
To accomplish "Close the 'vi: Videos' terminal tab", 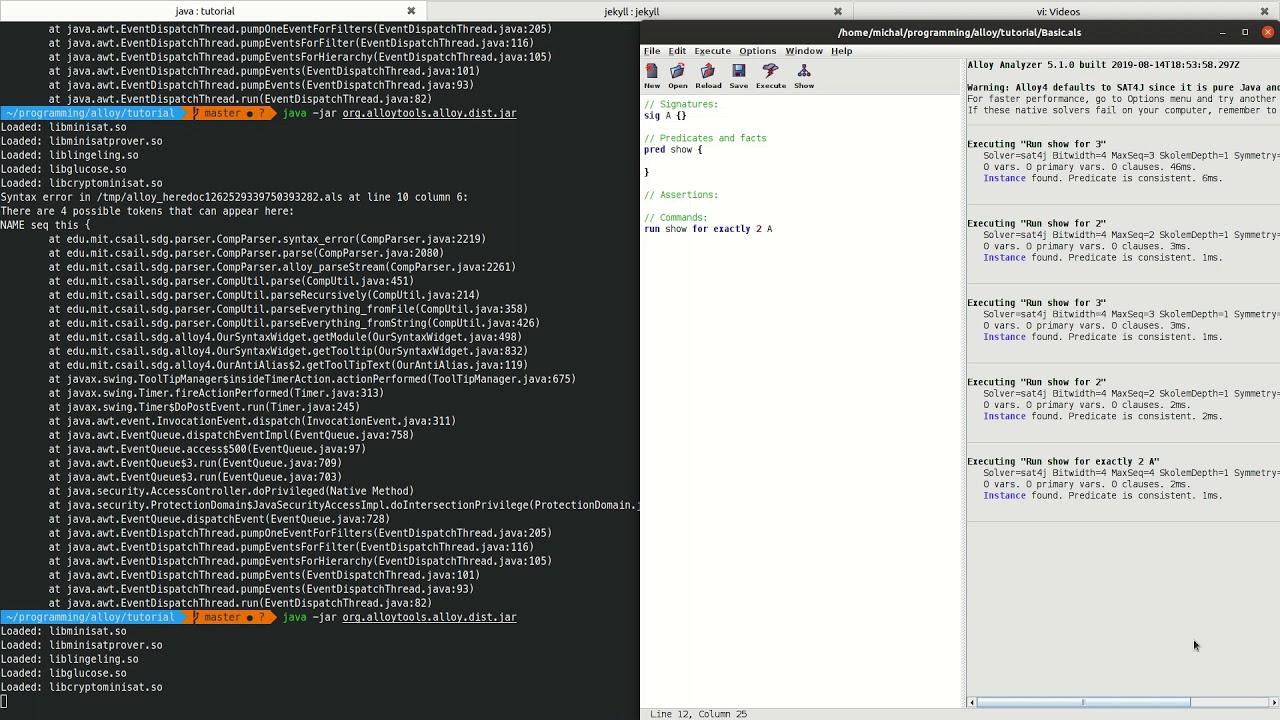I will click(1264, 11).
